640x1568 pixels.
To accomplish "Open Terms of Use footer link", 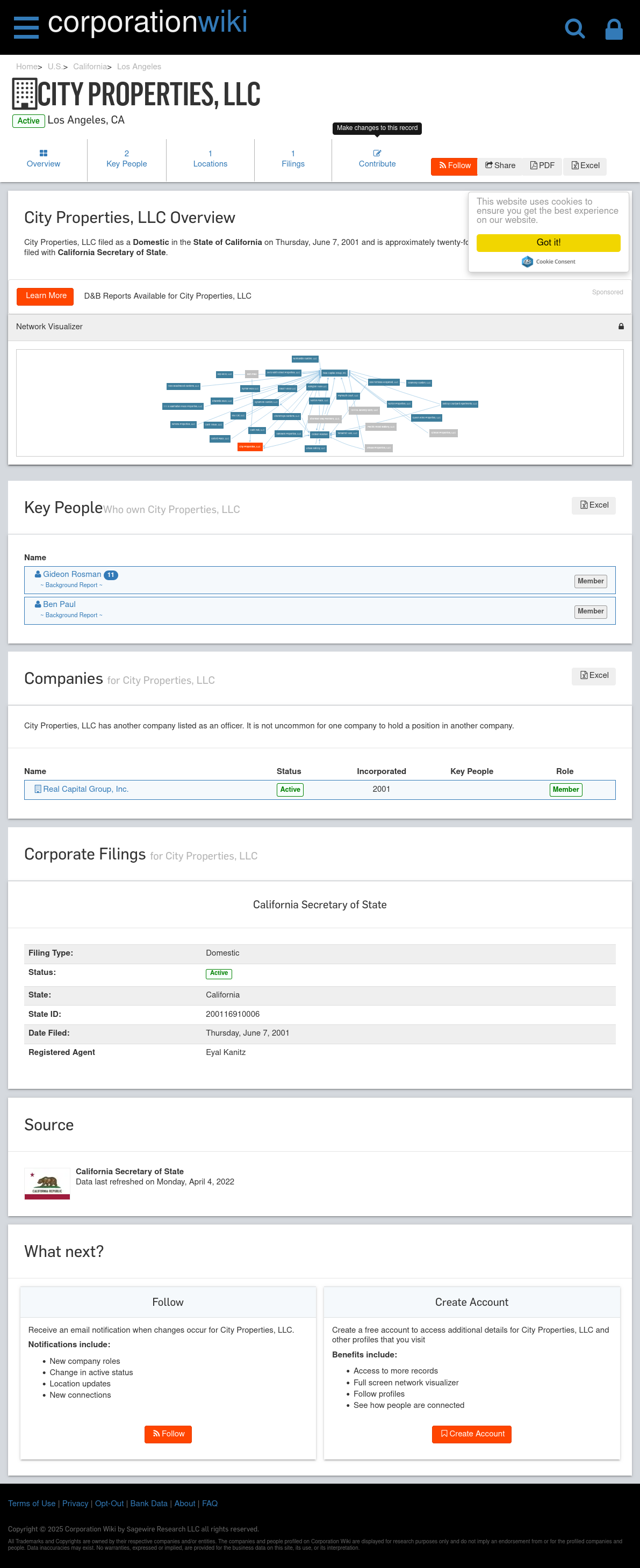I will pyautogui.click(x=32, y=1504).
